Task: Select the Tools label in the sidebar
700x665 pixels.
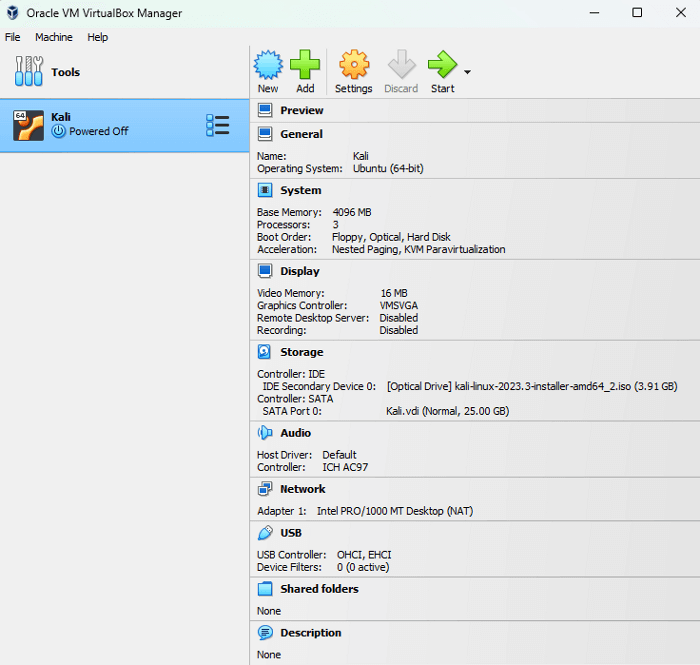Action: 65,72
